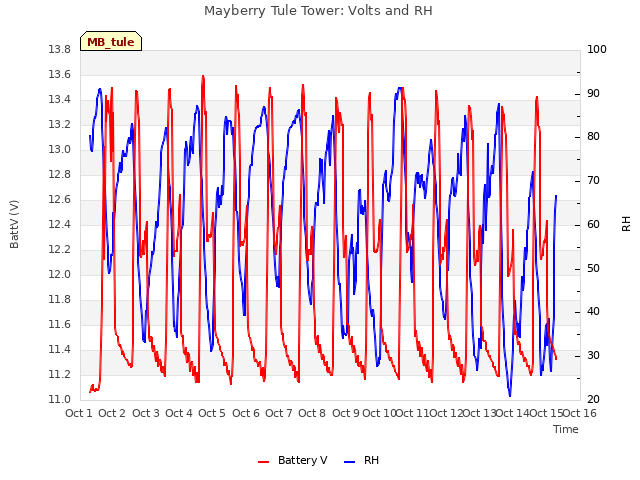Click the 13.6 voltage tick label
The width and height of the screenshot is (640, 480).
[60, 75]
